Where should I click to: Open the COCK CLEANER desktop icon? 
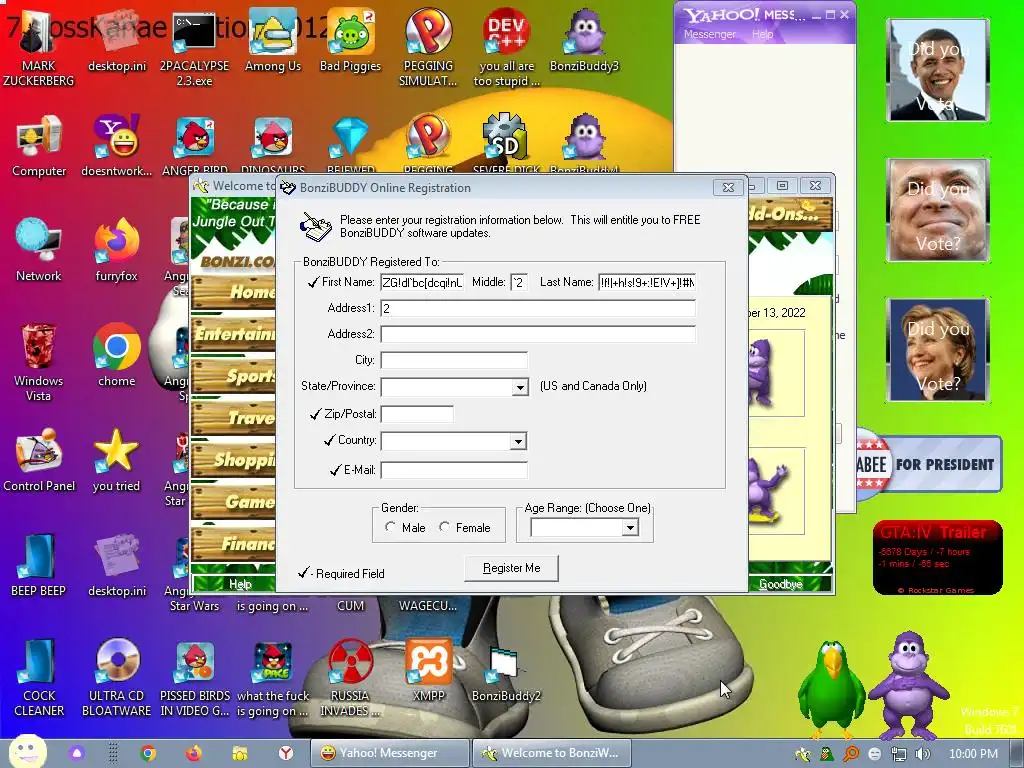[39, 679]
